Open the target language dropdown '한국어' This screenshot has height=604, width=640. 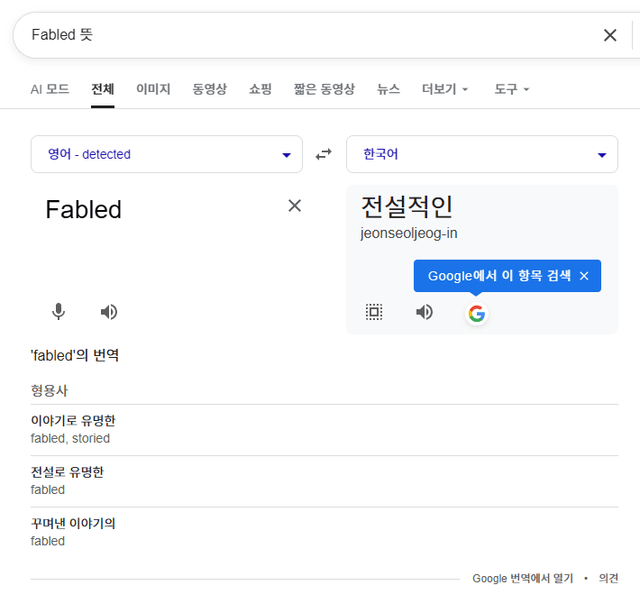click(x=481, y=154)
